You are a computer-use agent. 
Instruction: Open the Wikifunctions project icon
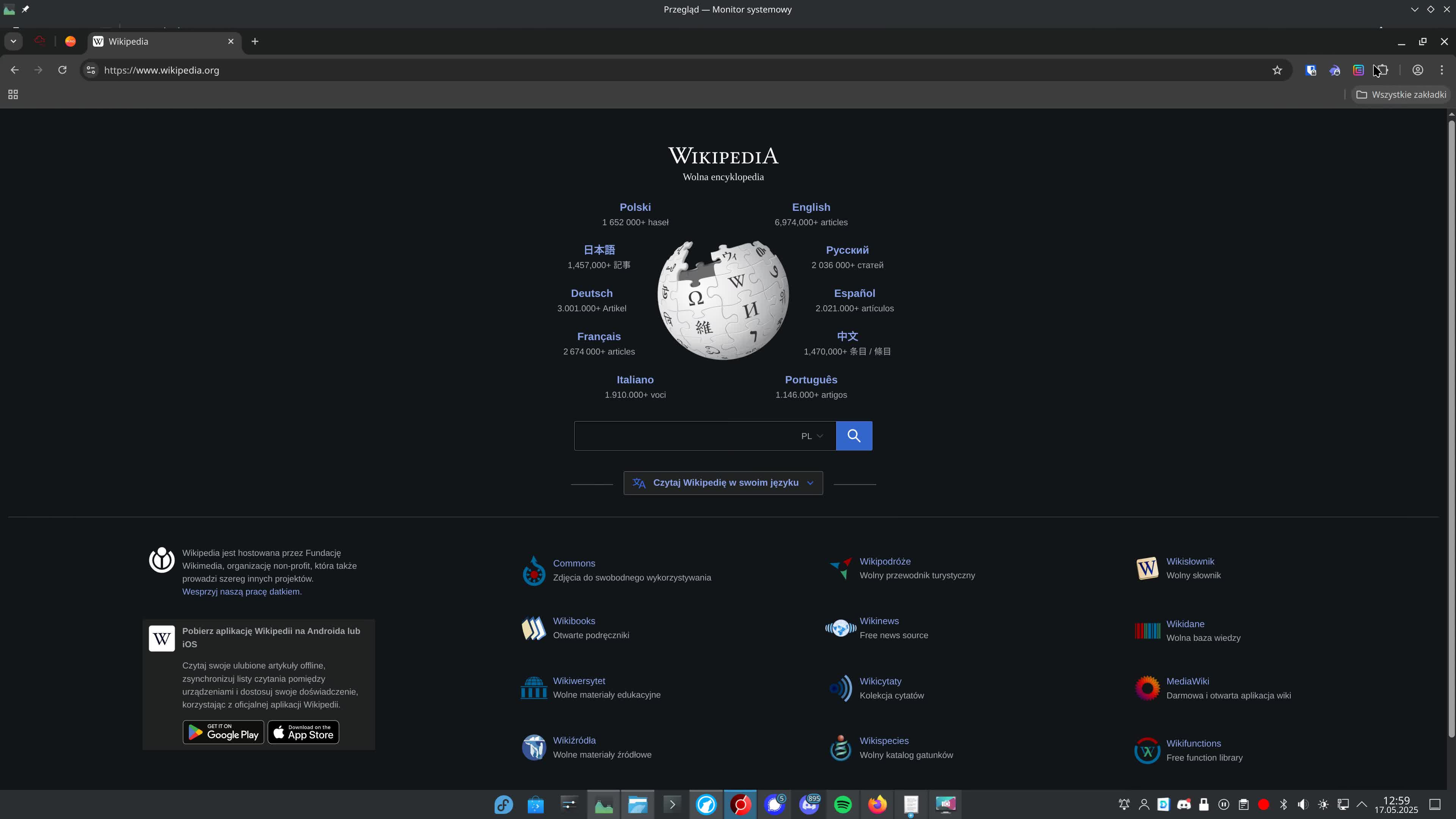1147,751
